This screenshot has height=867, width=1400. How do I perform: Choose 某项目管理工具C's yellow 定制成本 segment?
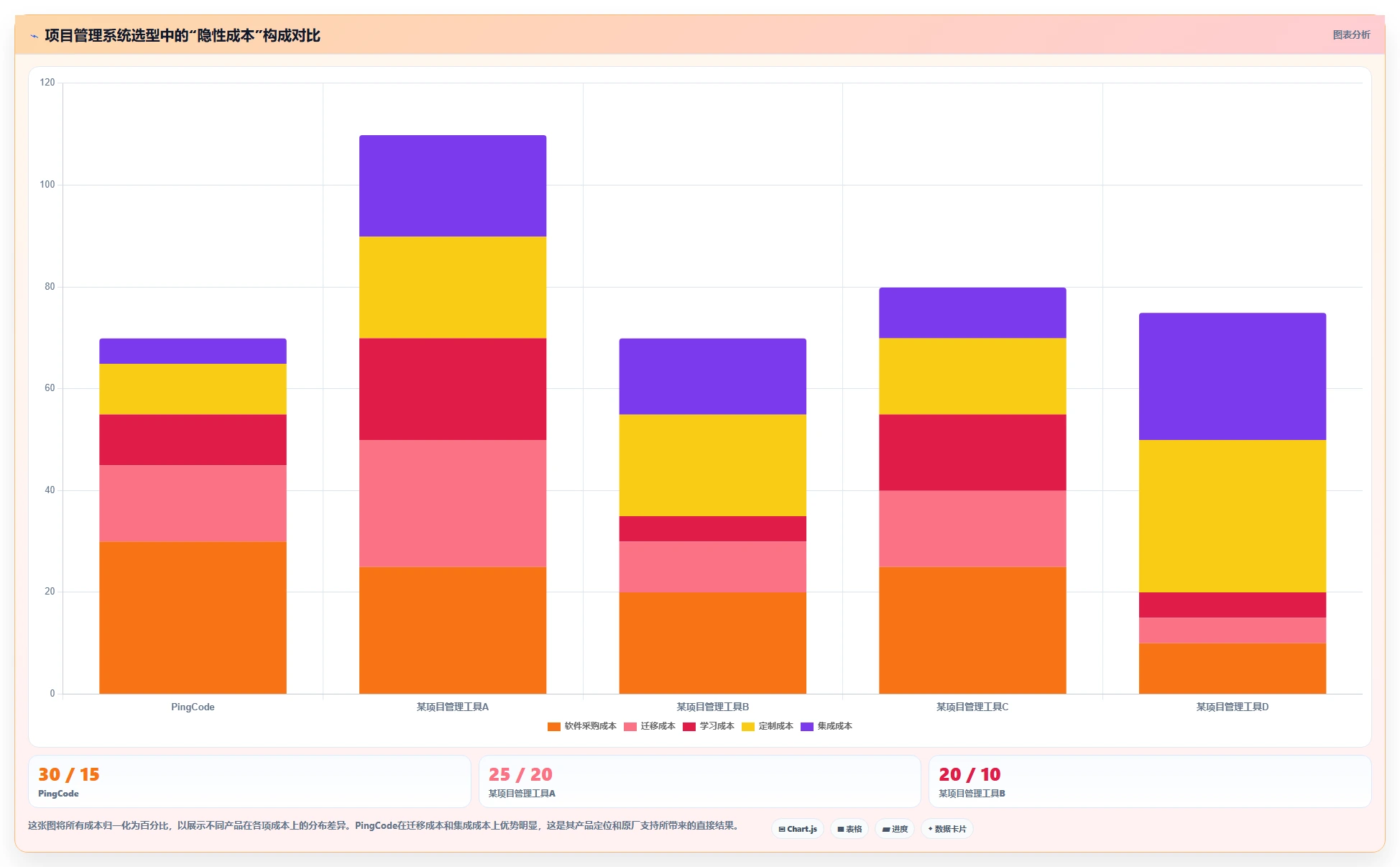tap(972, 377)
